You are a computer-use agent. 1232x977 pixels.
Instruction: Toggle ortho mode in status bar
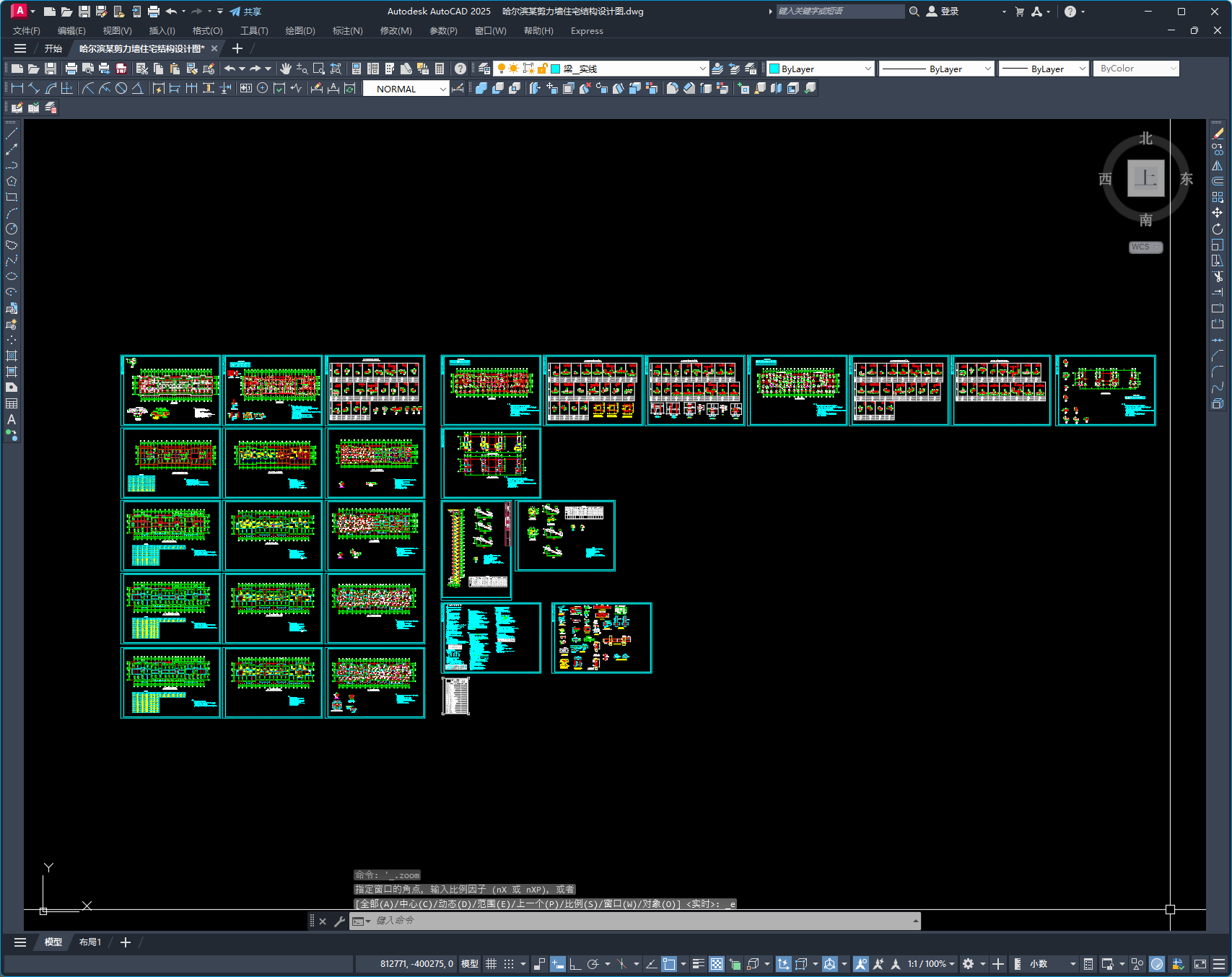tap(575, 964)
